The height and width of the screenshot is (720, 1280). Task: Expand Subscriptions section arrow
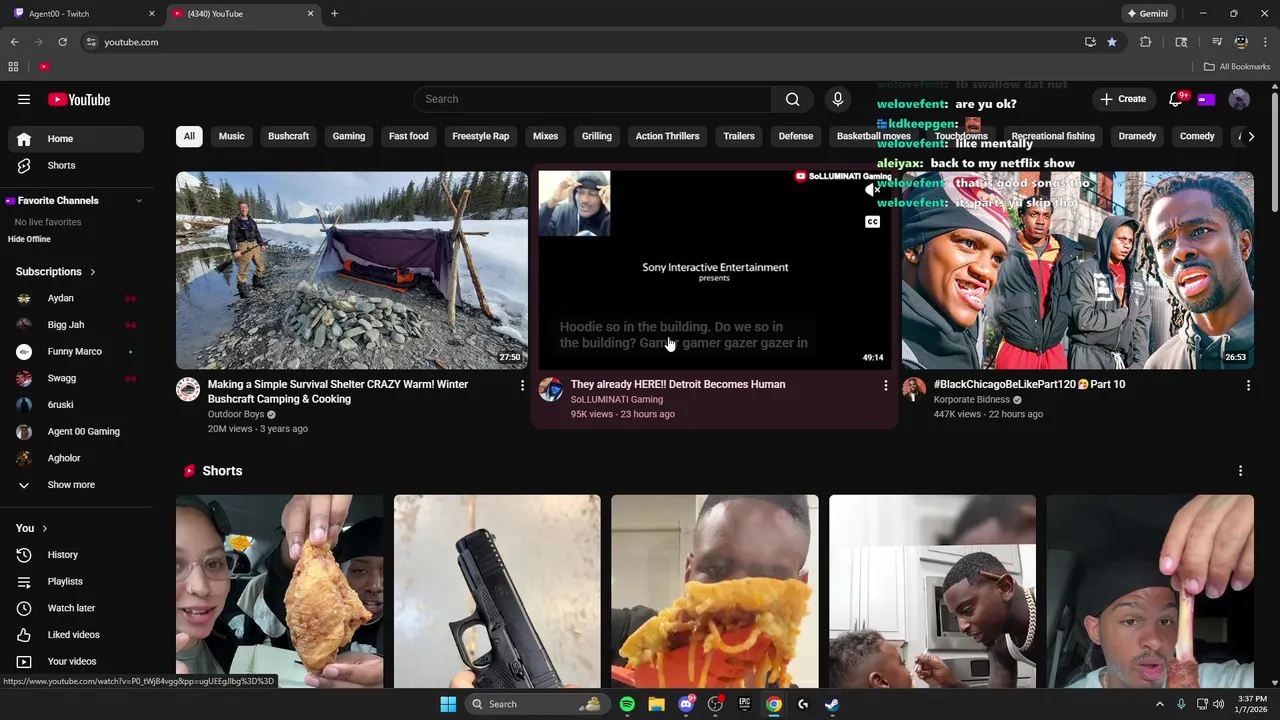coord(92,272)
